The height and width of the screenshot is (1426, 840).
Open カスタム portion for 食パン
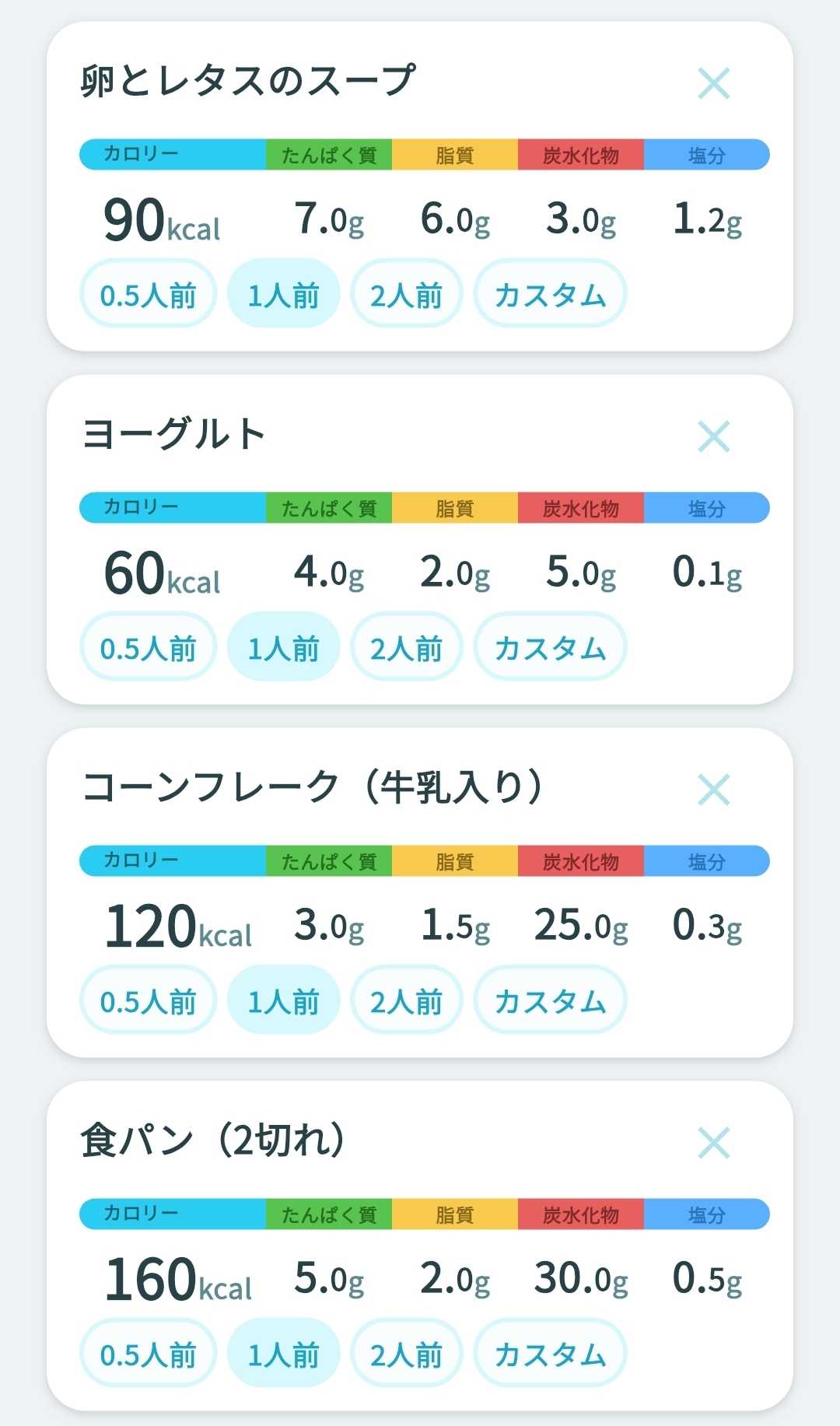point(550,1353)
